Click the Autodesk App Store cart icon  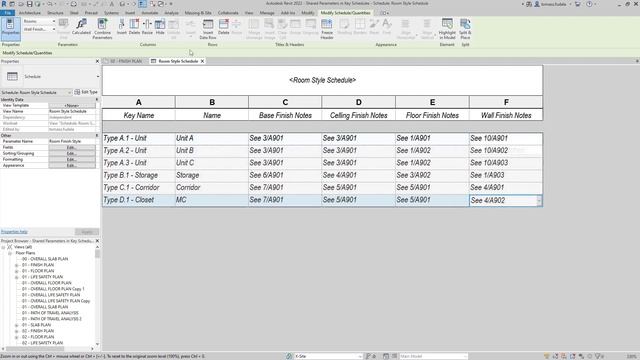pyautogui.click(x=578, y=4)
